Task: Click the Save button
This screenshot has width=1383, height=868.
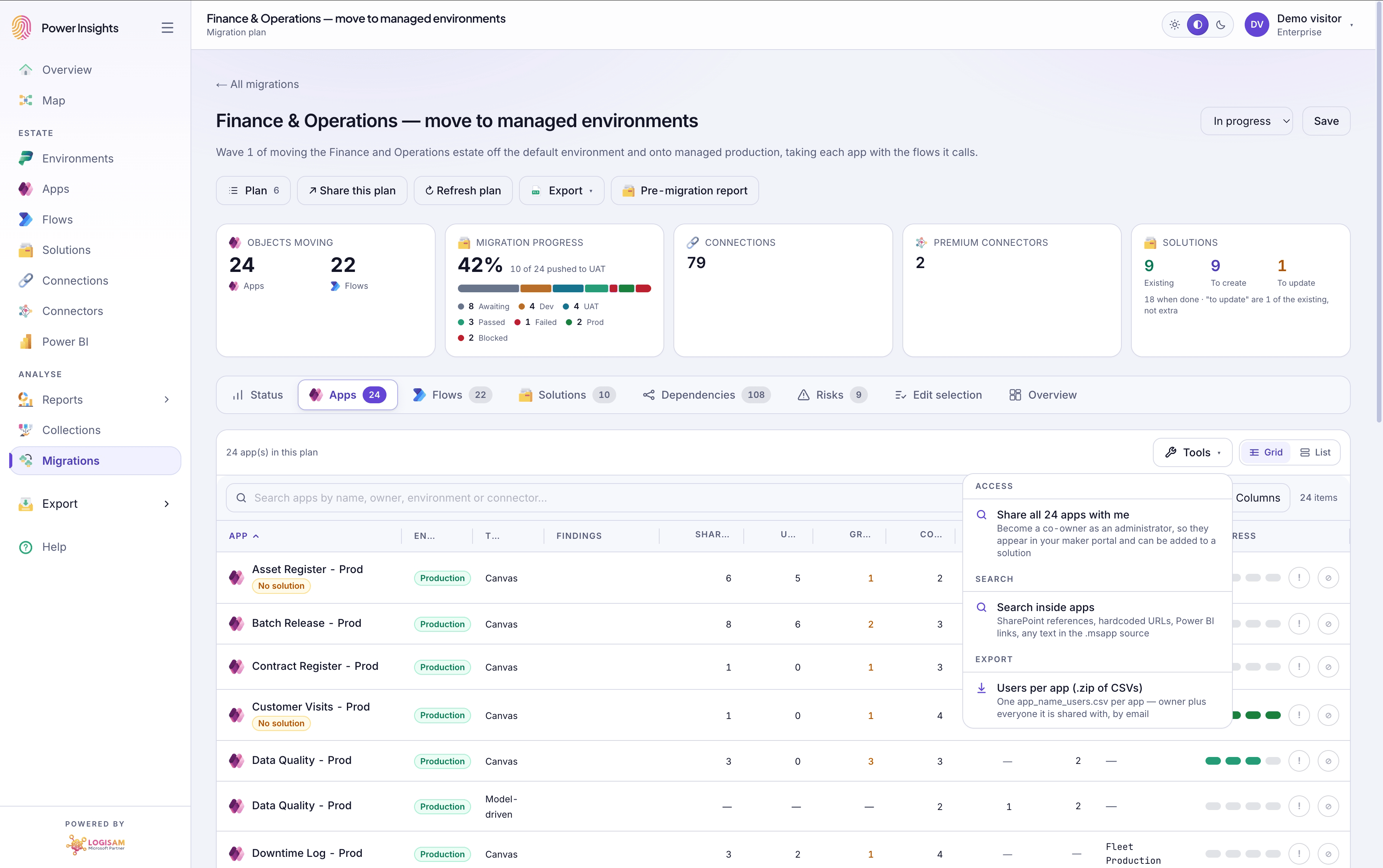Action: [1326, 121]
